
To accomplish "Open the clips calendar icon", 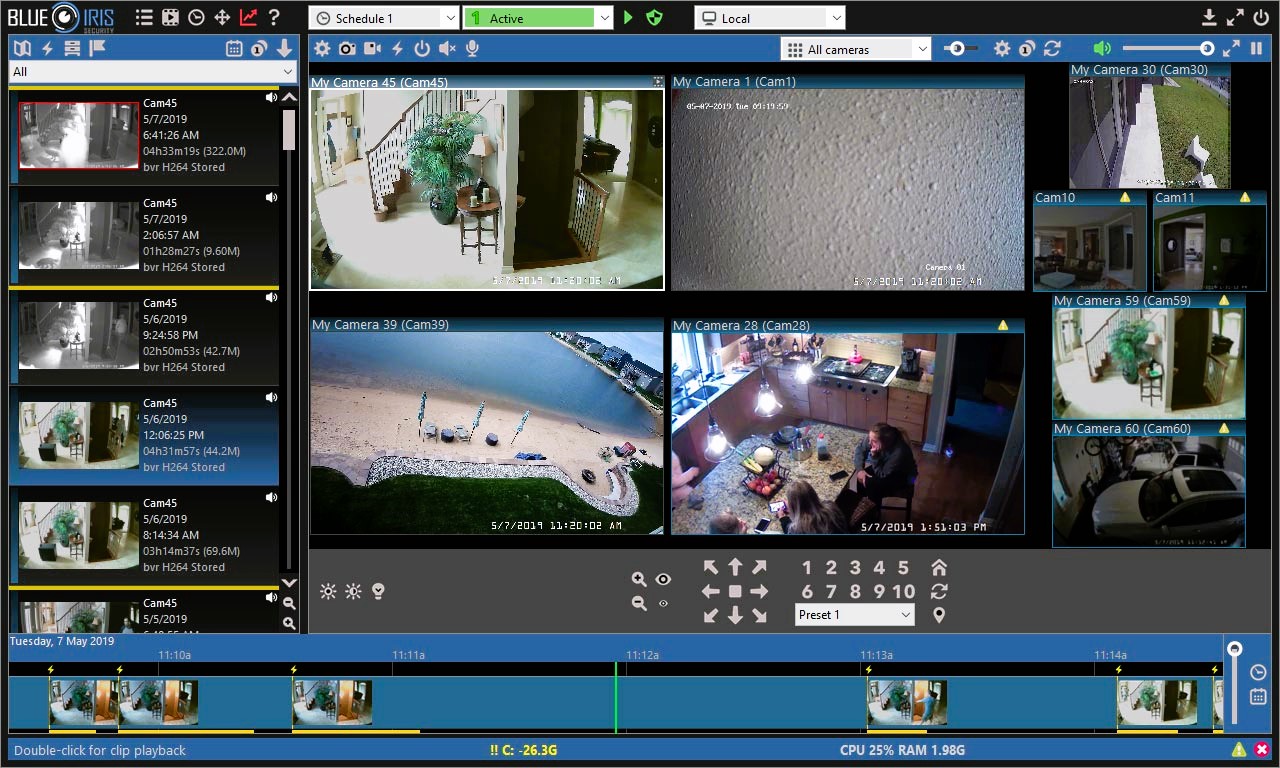I will point(234,48).
